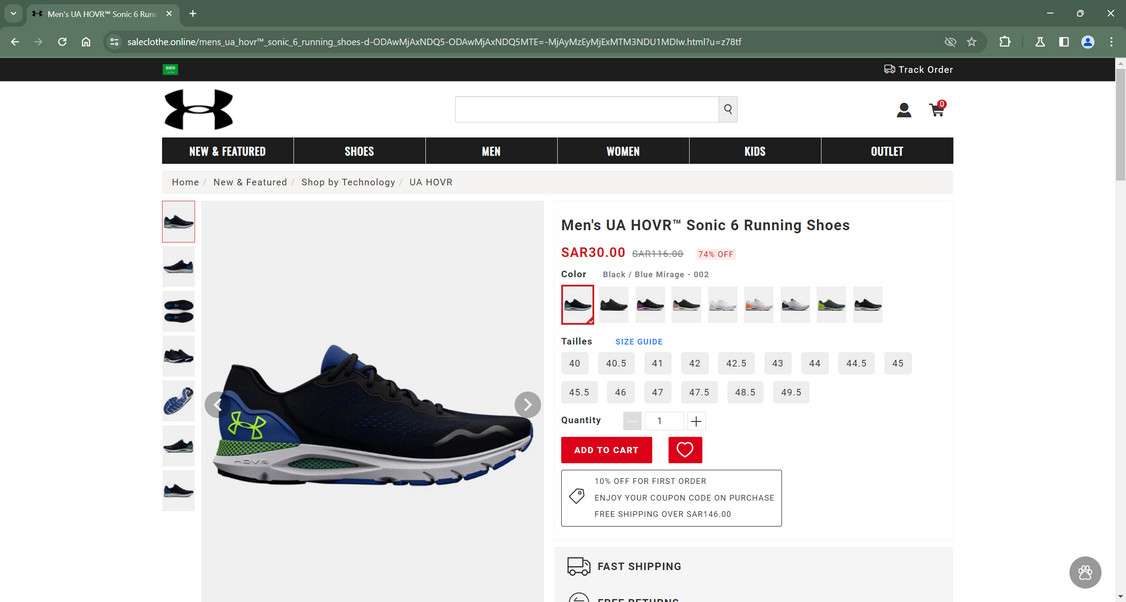Choose size 41
The width and height of the screenshot is (1126, 602).
[x=657, y=363]
